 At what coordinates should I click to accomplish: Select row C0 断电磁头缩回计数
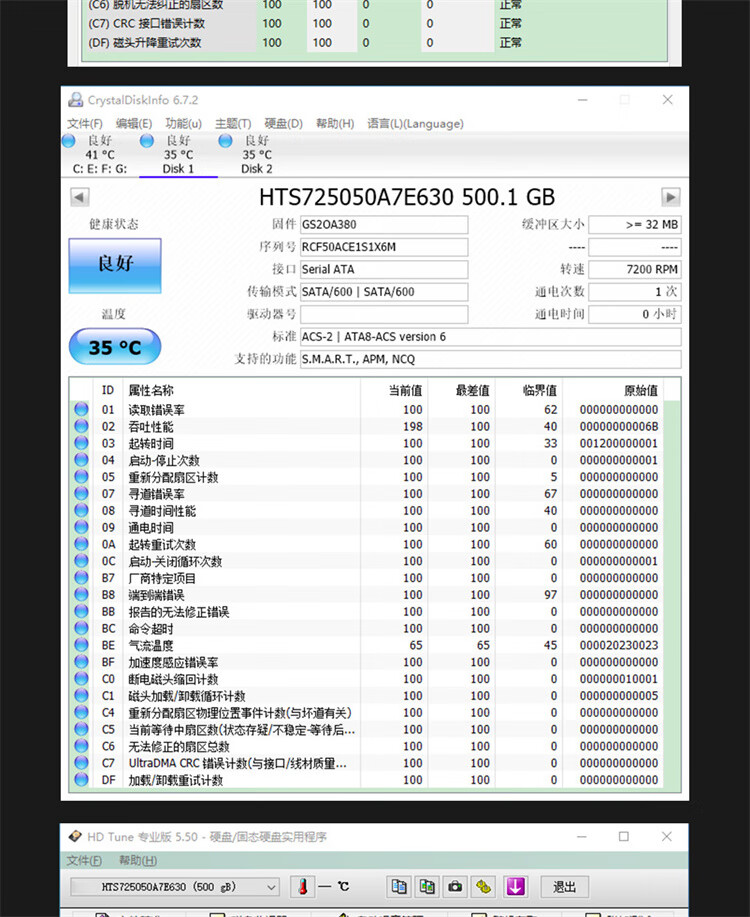367,679
